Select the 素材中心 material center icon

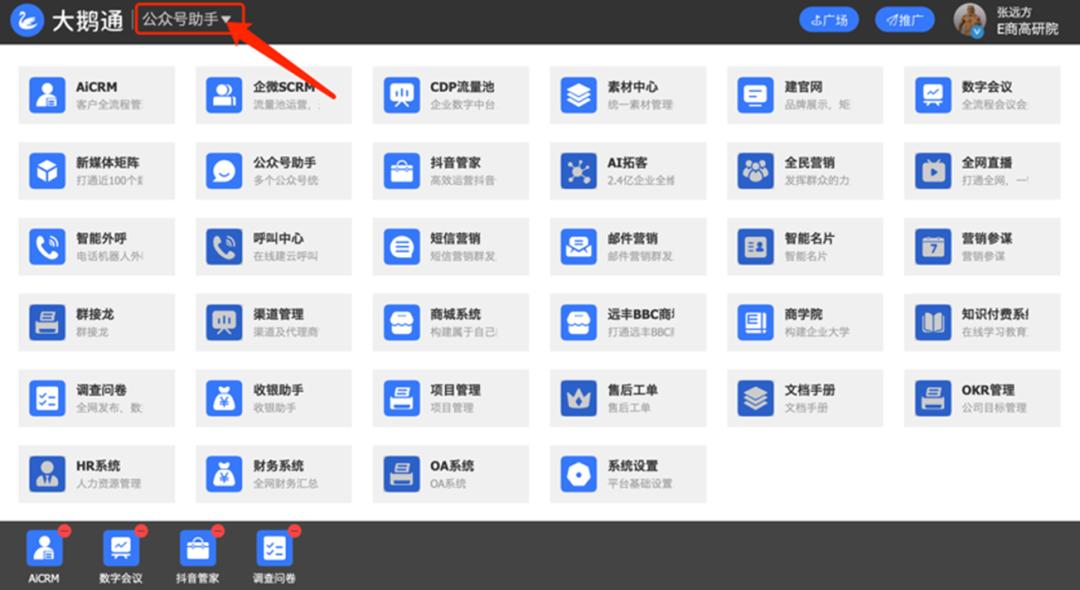pyautogui.click(x=627, y=94)
